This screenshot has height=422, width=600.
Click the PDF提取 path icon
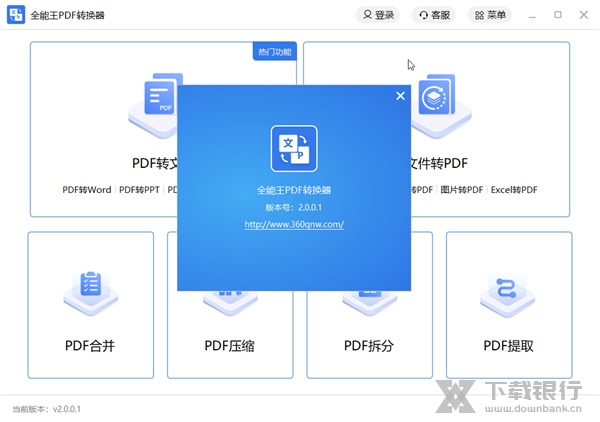click(506, 288)
